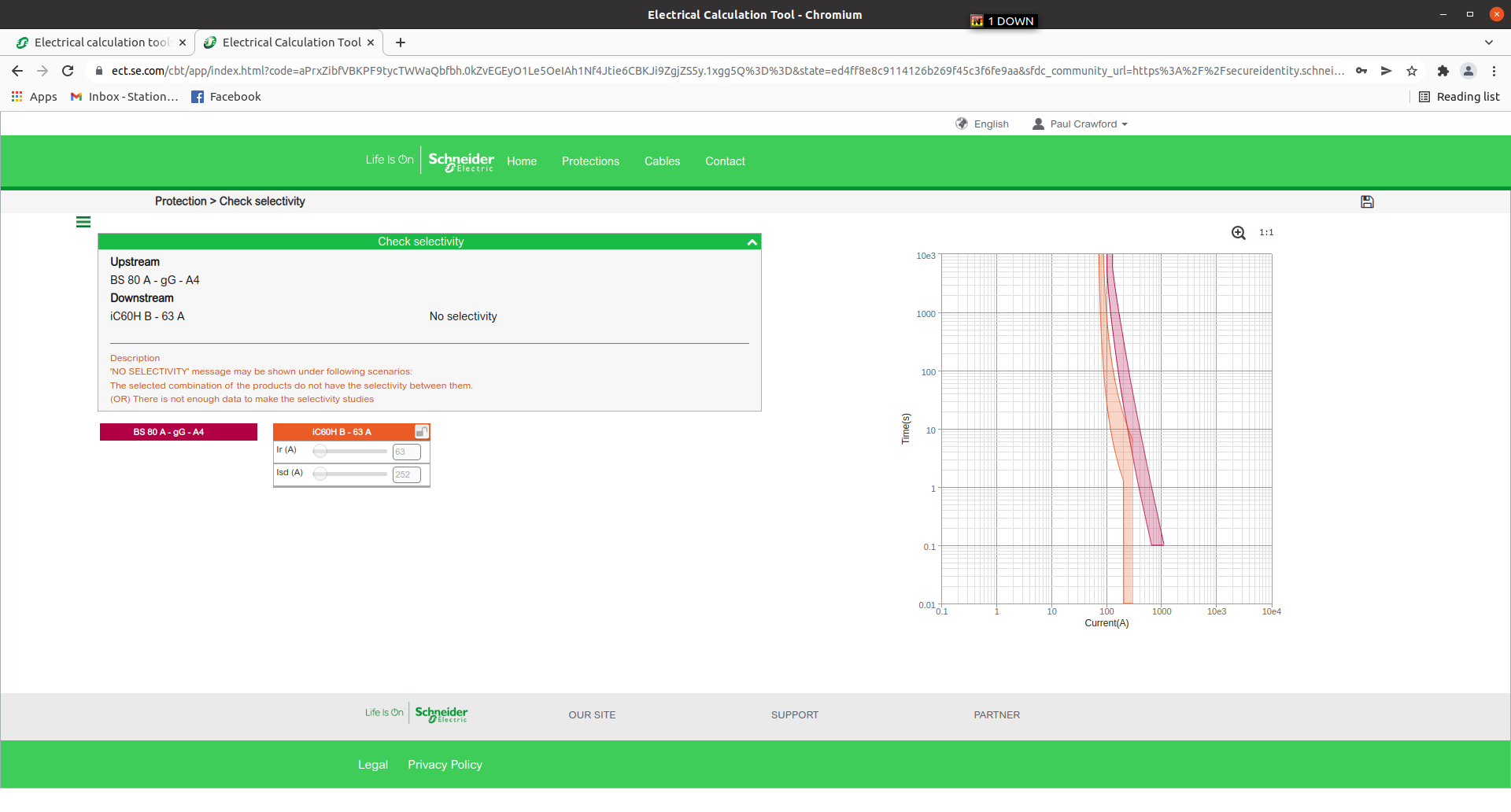Click the Ir value field showing 63
Viewport: 1511px width, 812px height.
(407, 452)
